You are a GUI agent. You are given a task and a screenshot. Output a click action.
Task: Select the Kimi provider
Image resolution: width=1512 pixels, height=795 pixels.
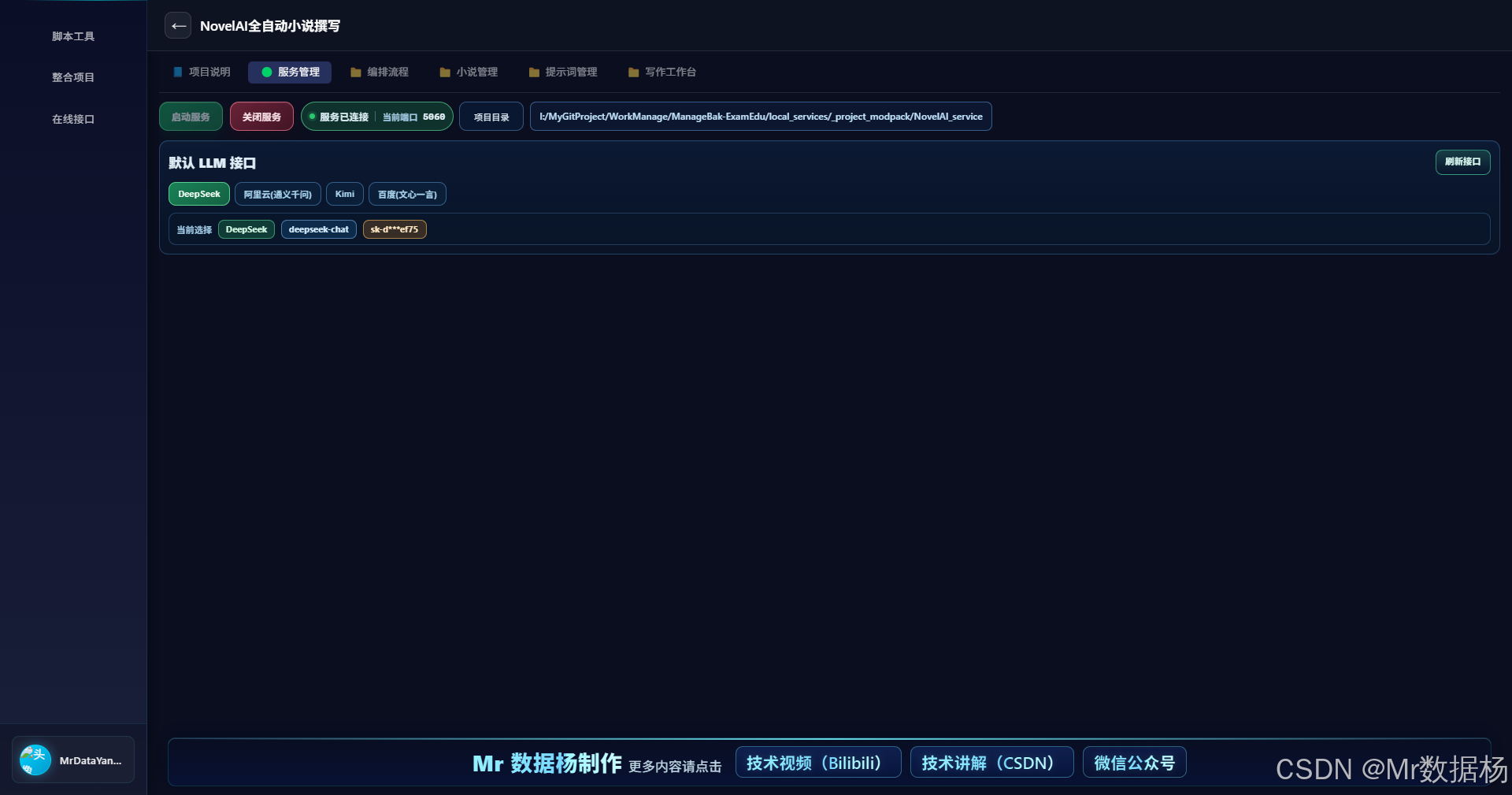(345, 194)
